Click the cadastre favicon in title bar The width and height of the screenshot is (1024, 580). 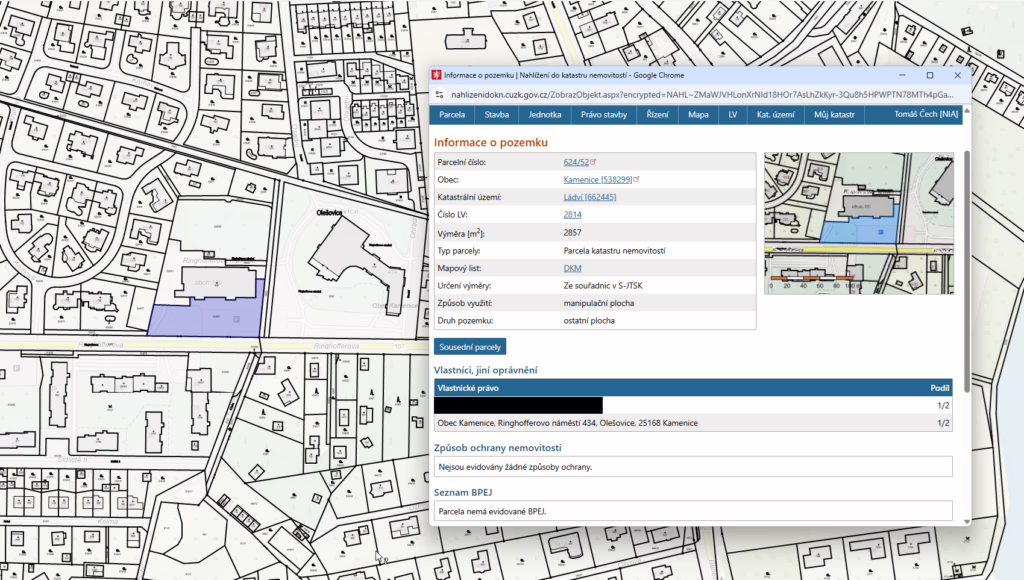pyautogui.click(x=437, y=75)
